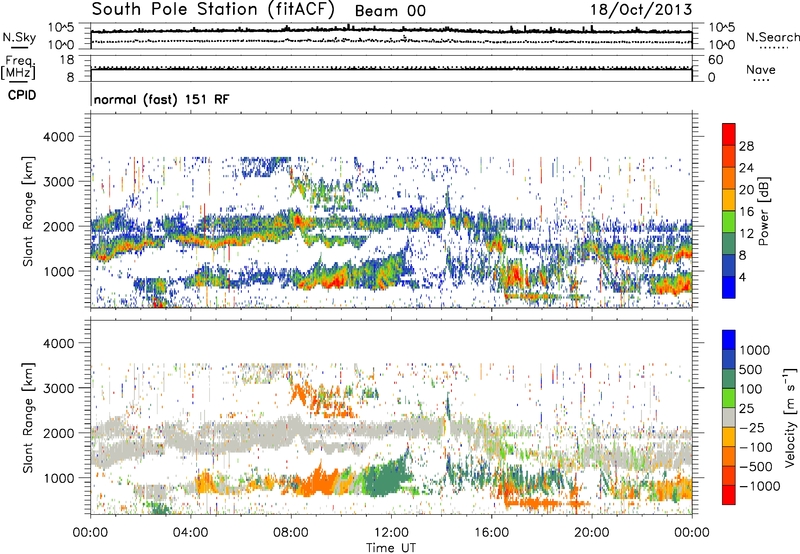Screen dimensions: 800x554
Task: Select the "Beam 00" label
Action: [390, 11]
